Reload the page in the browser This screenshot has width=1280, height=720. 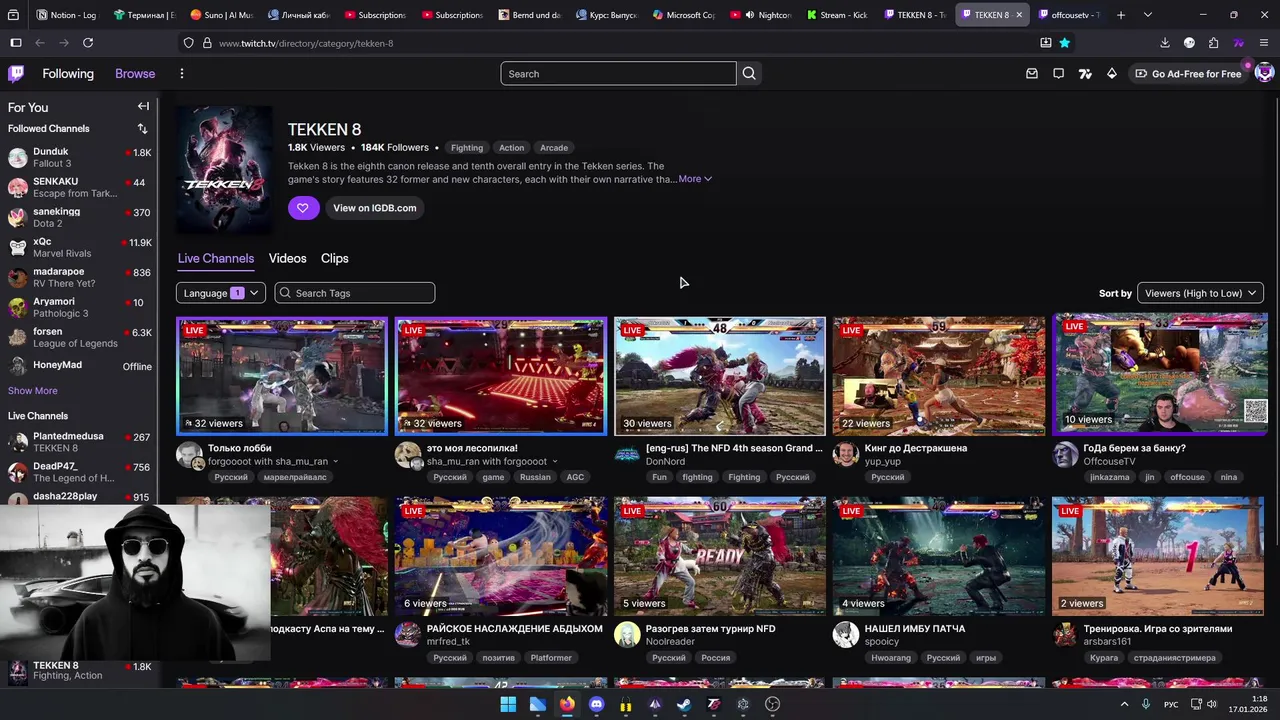88,43
